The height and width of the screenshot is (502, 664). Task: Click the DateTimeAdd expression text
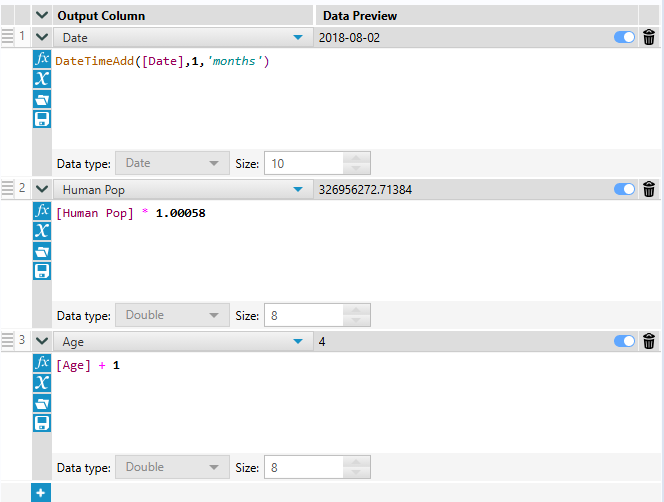click(x=162, y=61)
